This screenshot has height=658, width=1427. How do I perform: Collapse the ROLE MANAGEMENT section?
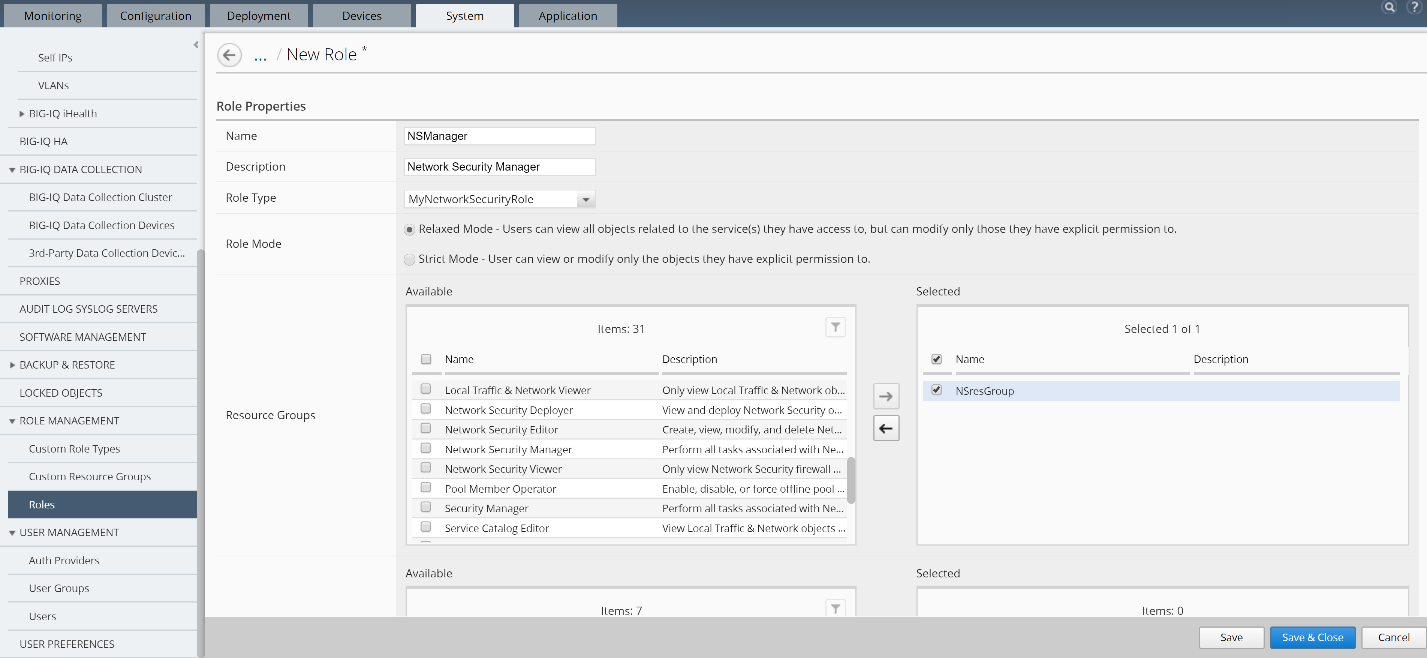click(12, 421)
